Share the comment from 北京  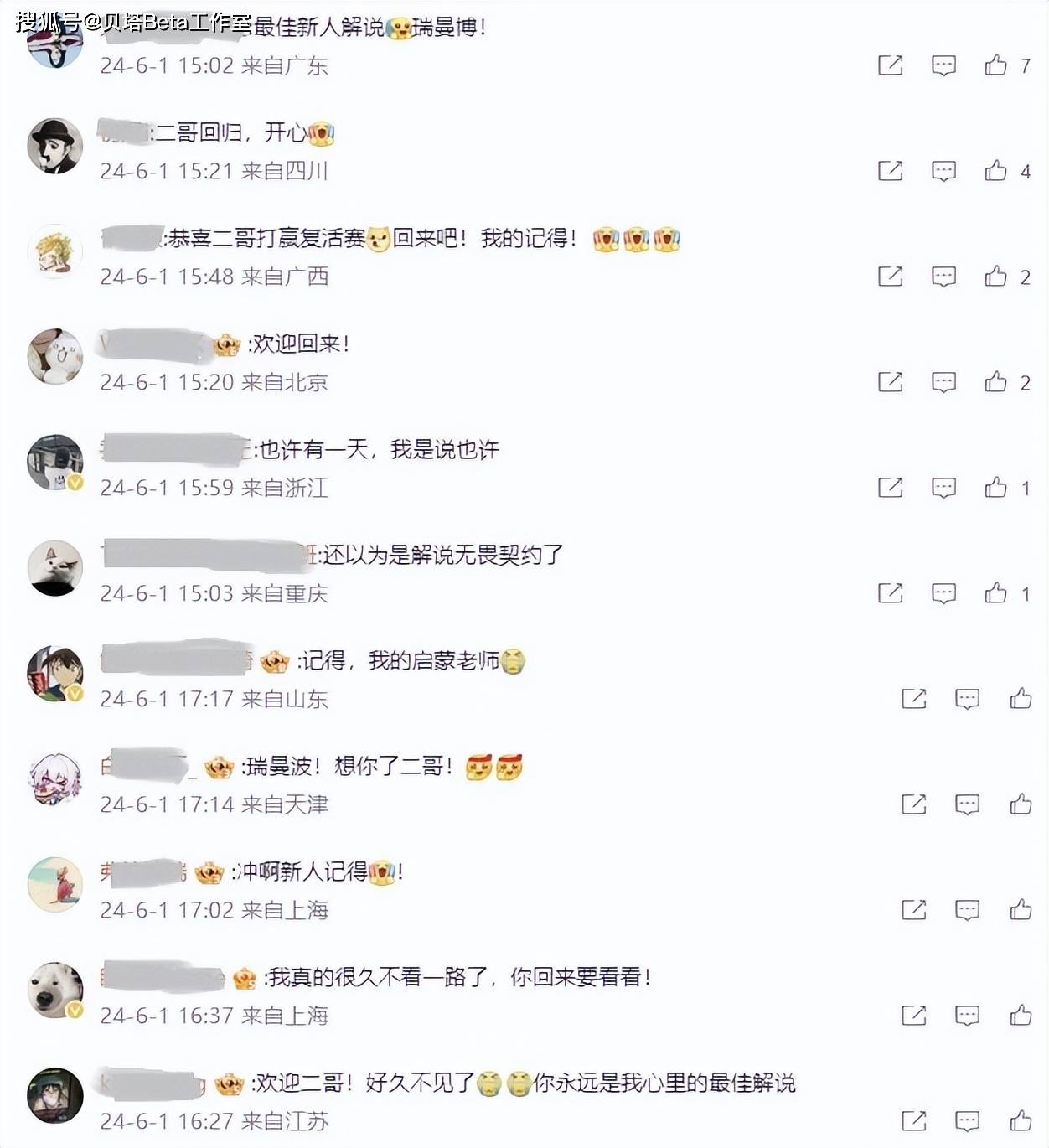pos(890,382)
